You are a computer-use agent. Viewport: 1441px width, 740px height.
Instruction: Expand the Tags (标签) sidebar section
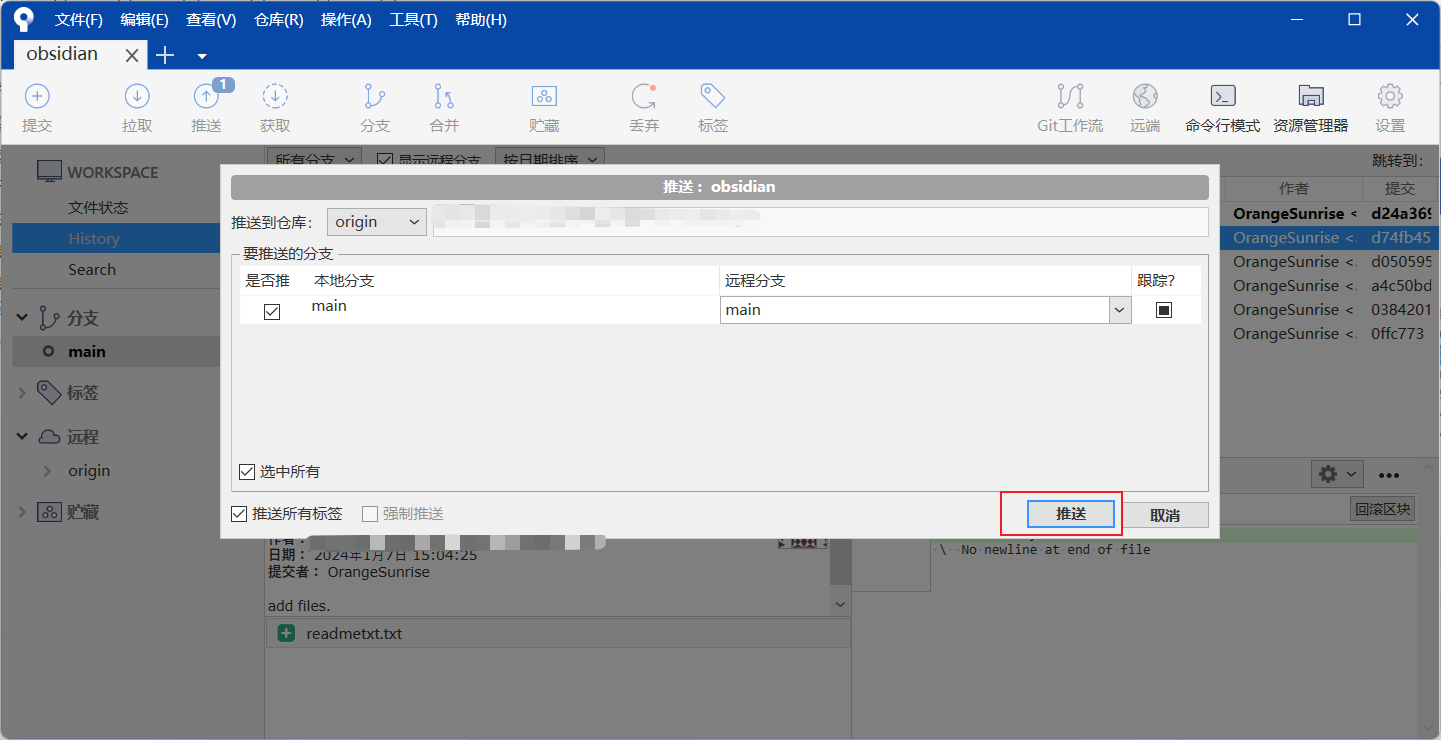[x=22, y=393]
